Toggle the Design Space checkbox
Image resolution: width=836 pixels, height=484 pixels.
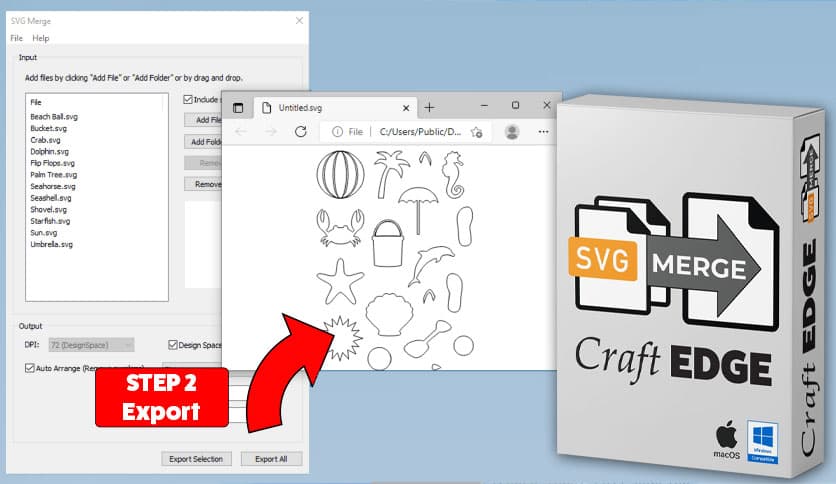coord(173,345)
